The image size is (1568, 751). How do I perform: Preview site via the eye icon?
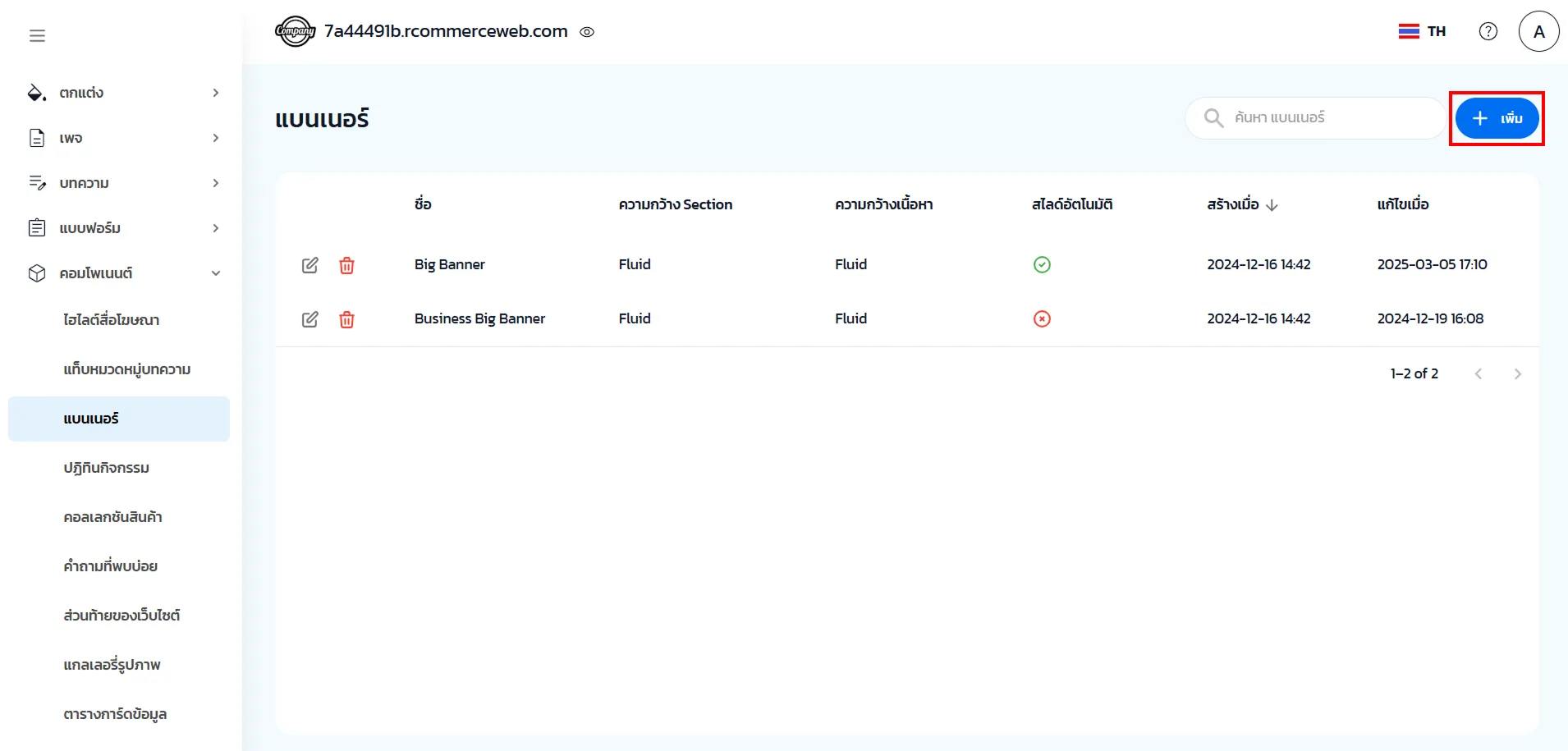[x=587, y=32]
